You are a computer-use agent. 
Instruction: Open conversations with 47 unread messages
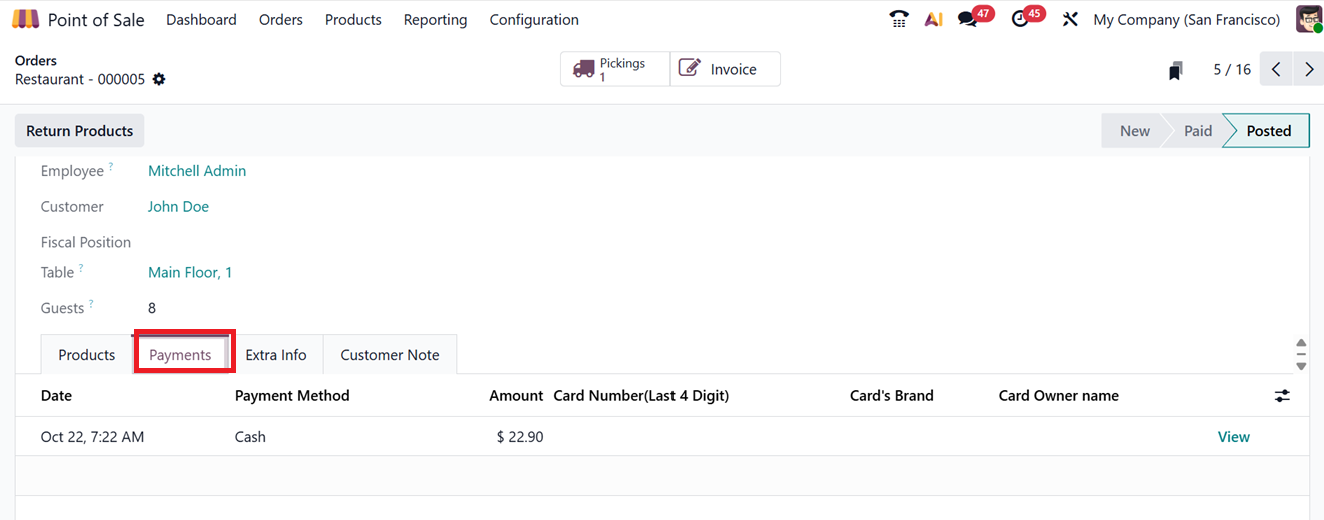968,19
